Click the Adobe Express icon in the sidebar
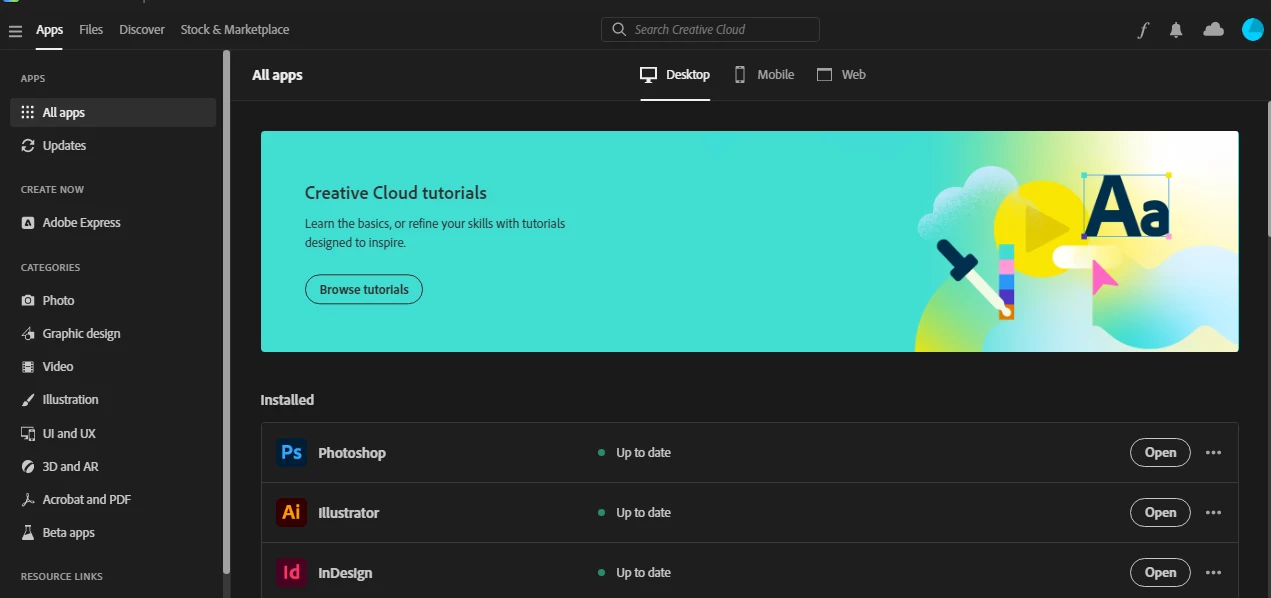The width and height of the screenshot is (1271, 598). (28, 223)
